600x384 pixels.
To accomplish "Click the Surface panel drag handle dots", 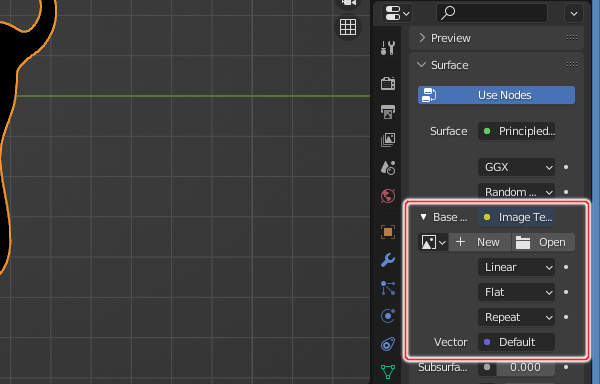I will click(572, 65).
